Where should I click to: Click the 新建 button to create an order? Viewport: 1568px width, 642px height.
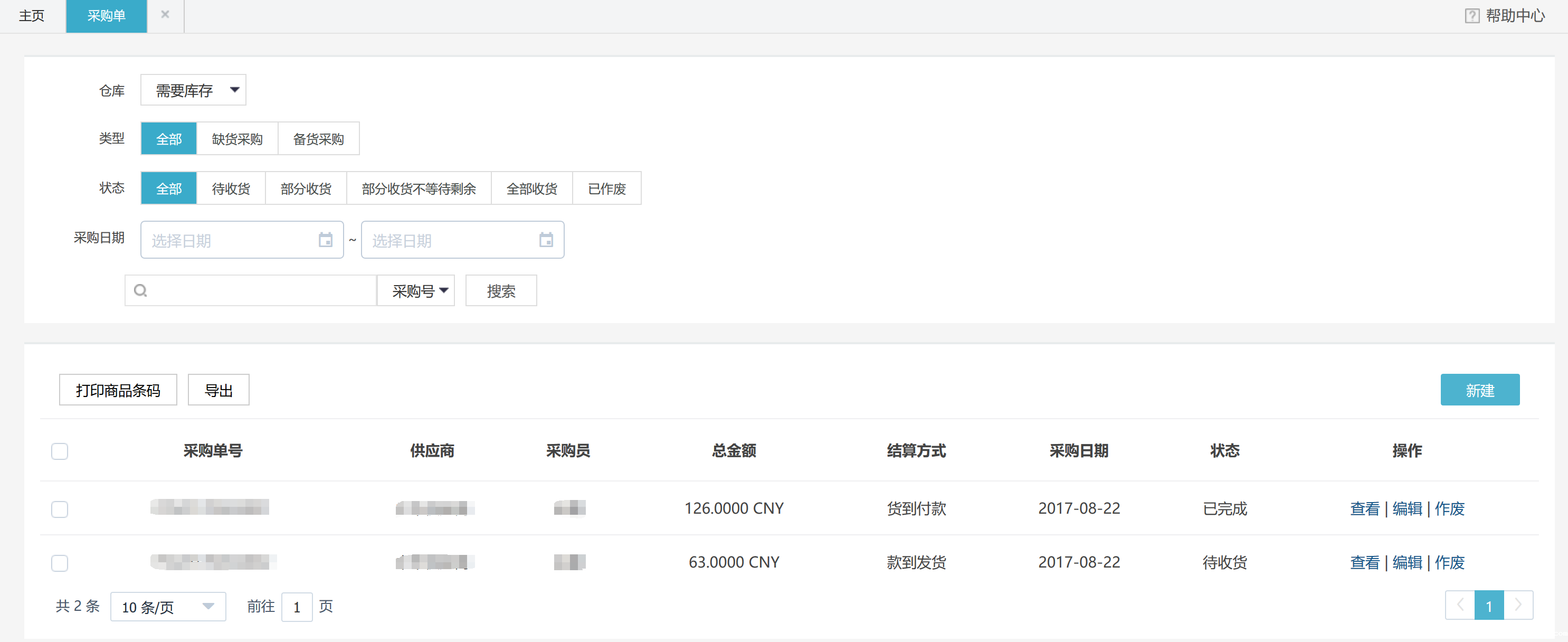tap(1480, 389)
